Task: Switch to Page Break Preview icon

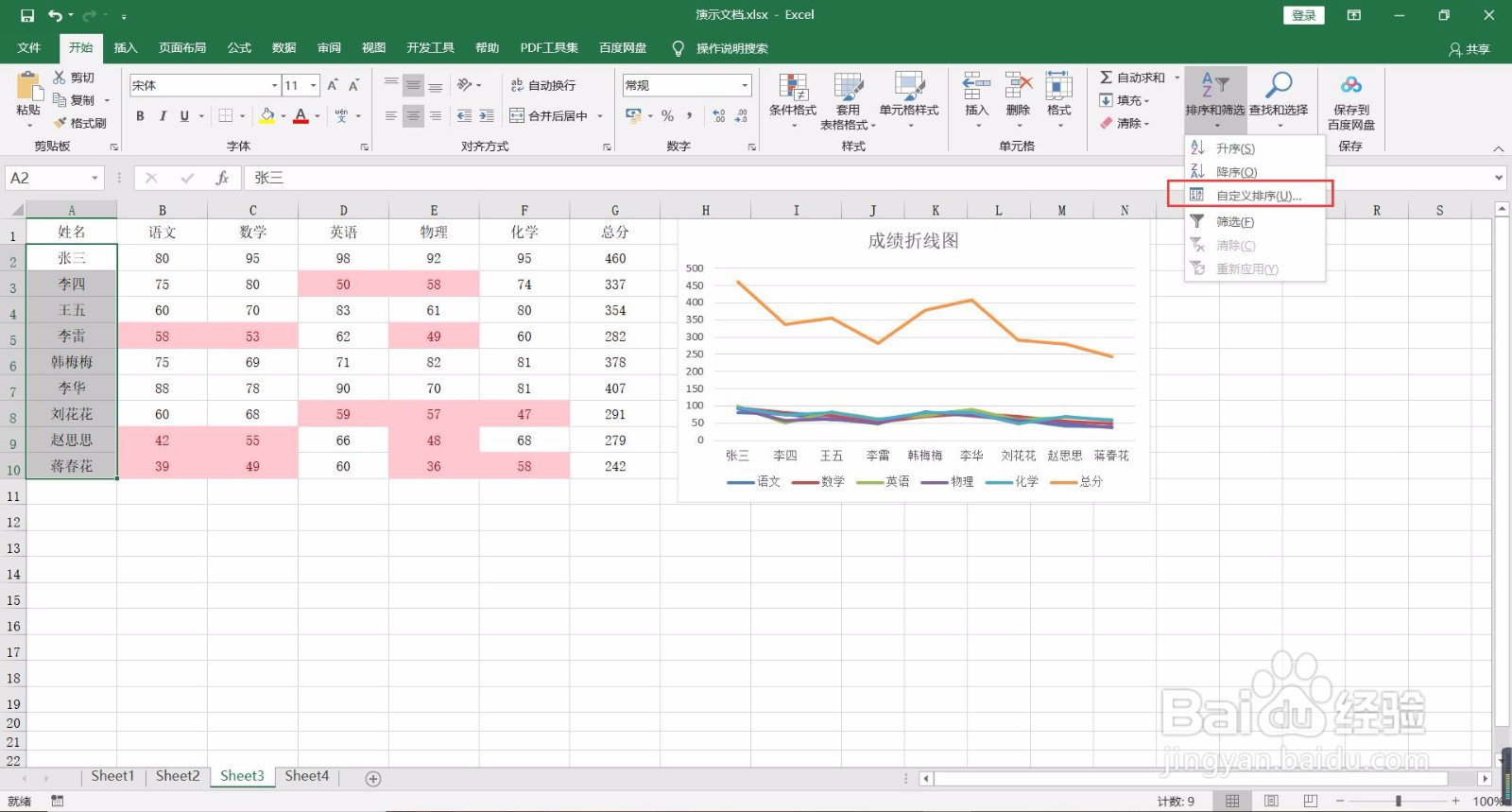Action: 1310,801
